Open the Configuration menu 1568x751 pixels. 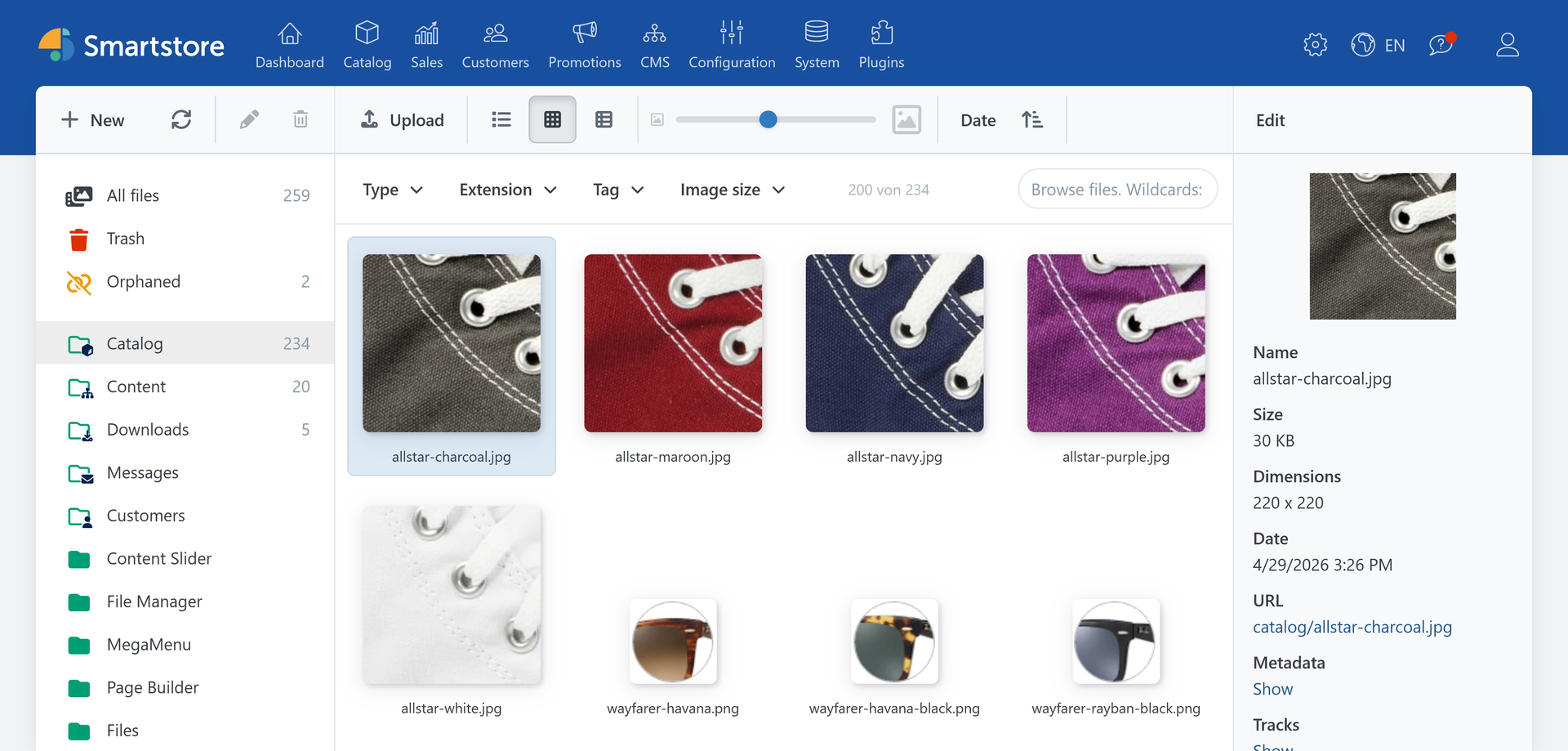pyautogui.click(x=732, y=45)
